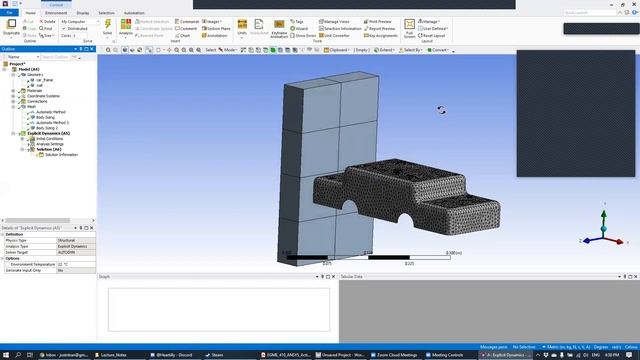This screenshot has height=360, width=640.
Task: Click Delete in the Outline group
Action: pyautogui.click(x=47, y=22)
